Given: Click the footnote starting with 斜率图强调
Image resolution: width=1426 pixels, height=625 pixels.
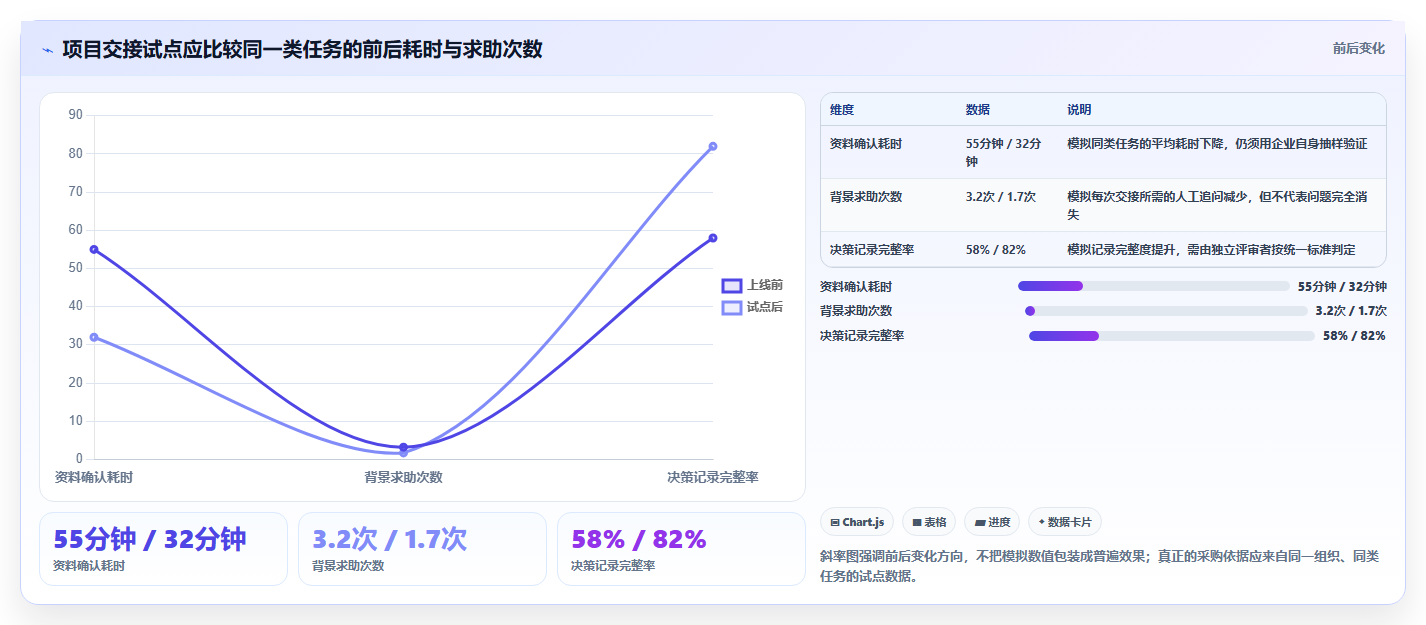Looking at the screenshot, I should coord(1098,566).
